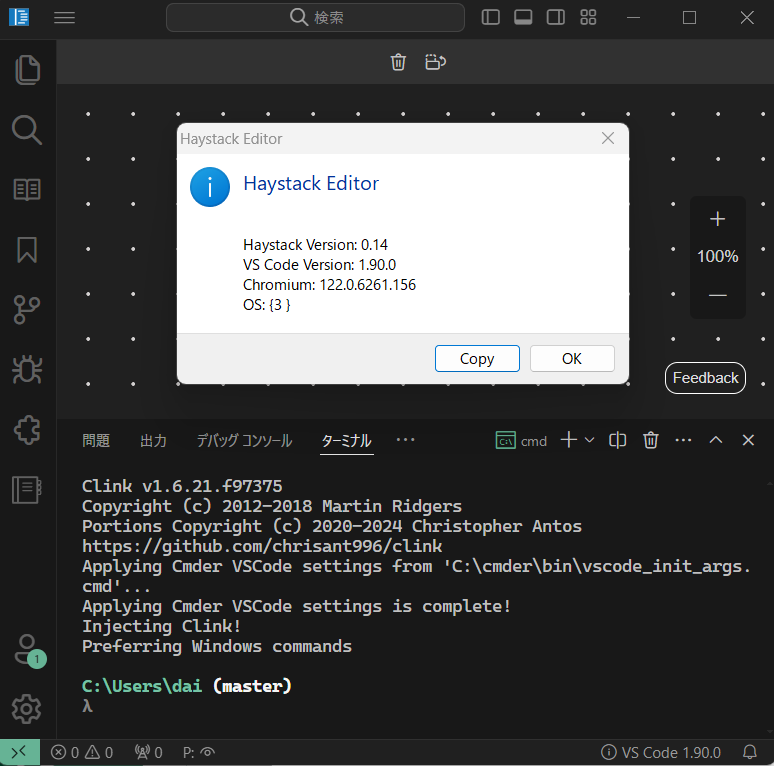This screenshot has height=766, width=774.
Task: Switch to 問題 panel tab
Action: coord(96,440)
